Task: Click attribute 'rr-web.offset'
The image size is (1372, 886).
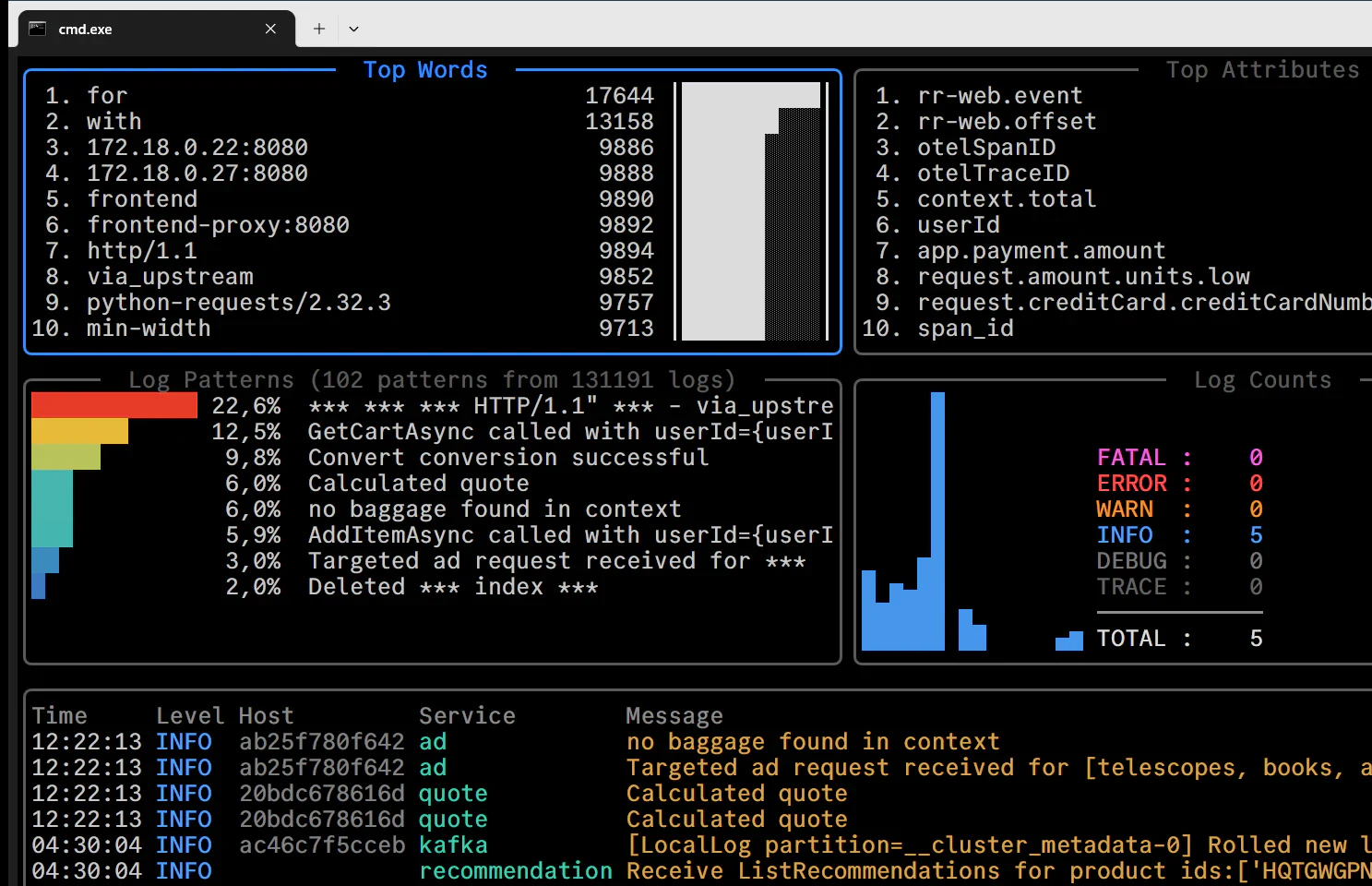Action: [1007, 122]
